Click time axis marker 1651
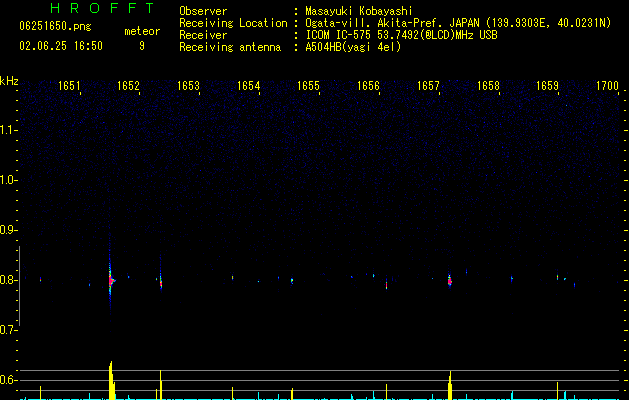Viewport: 629px width, 400px height. 69,86
